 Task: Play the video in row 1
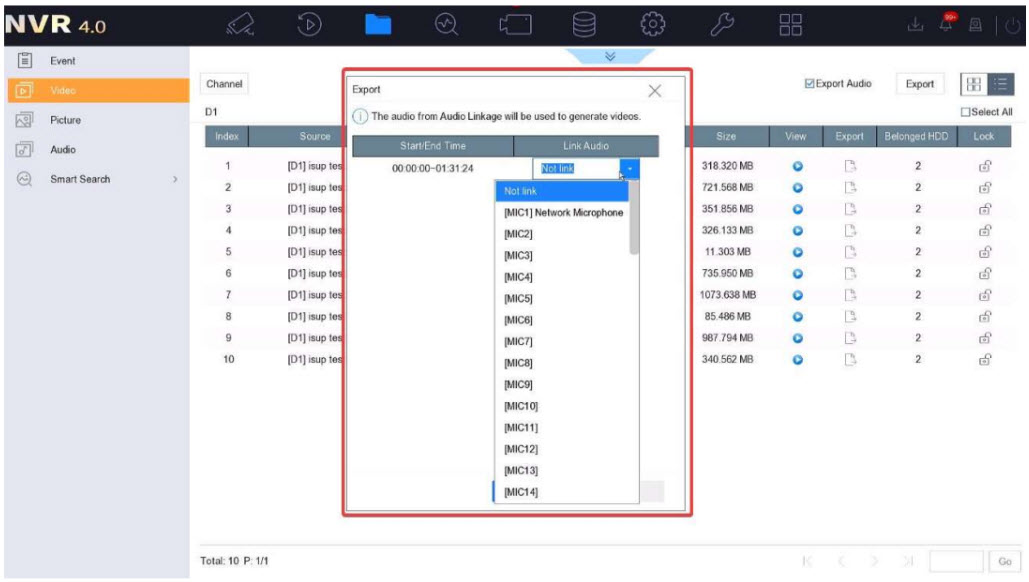coord(797,167)
